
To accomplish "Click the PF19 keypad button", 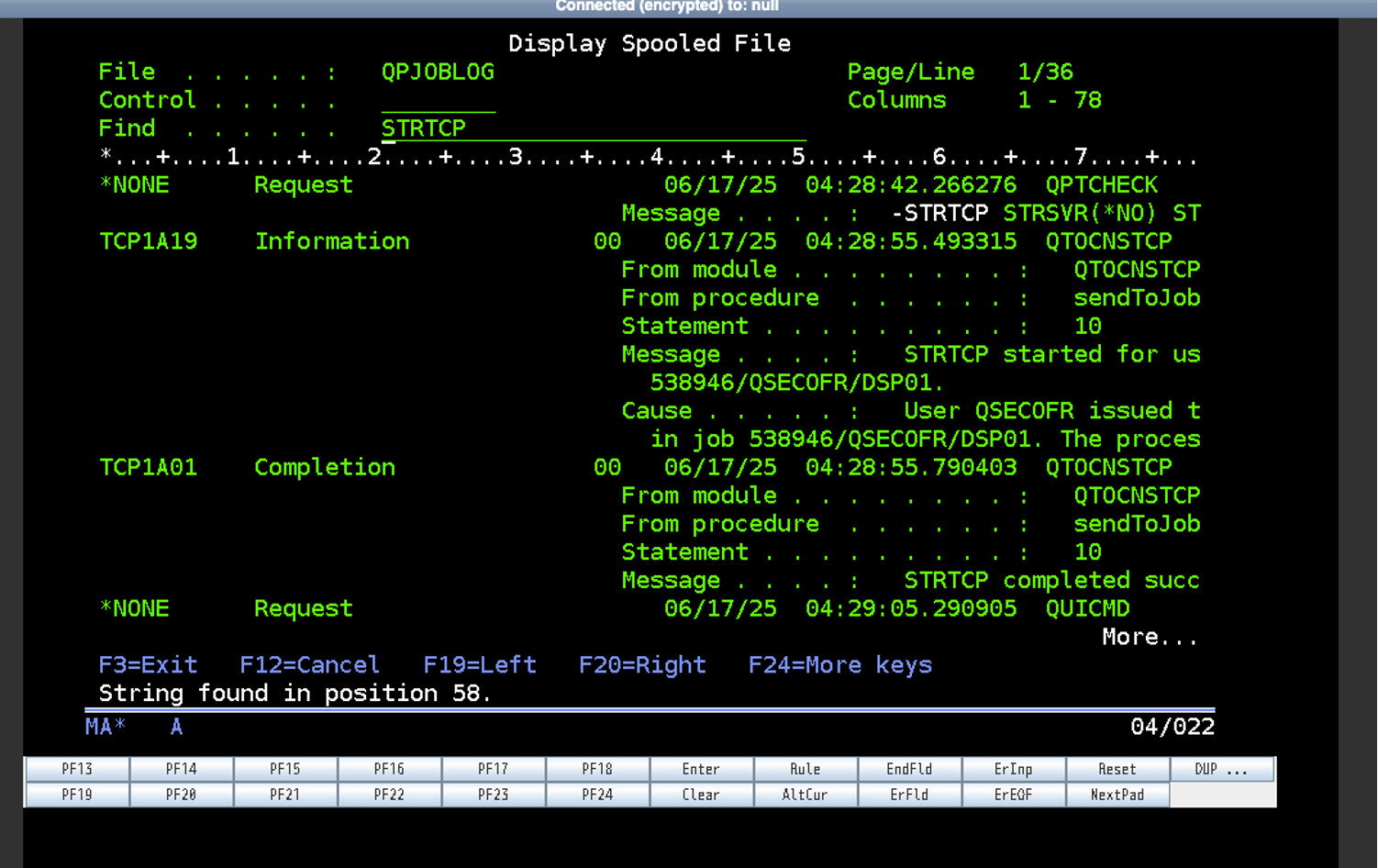I will 77,795.
